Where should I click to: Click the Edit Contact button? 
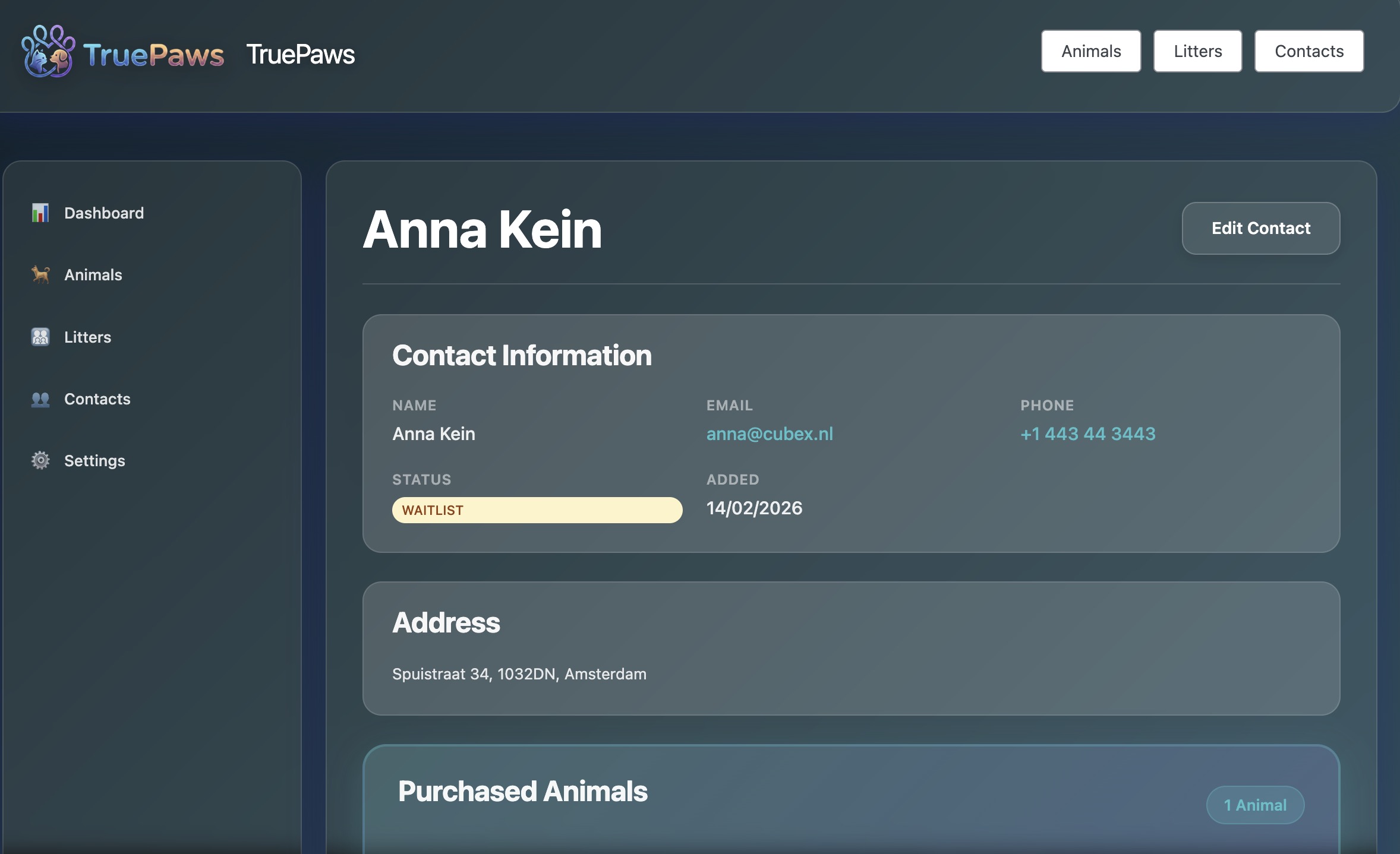[x=1260, y=228]
